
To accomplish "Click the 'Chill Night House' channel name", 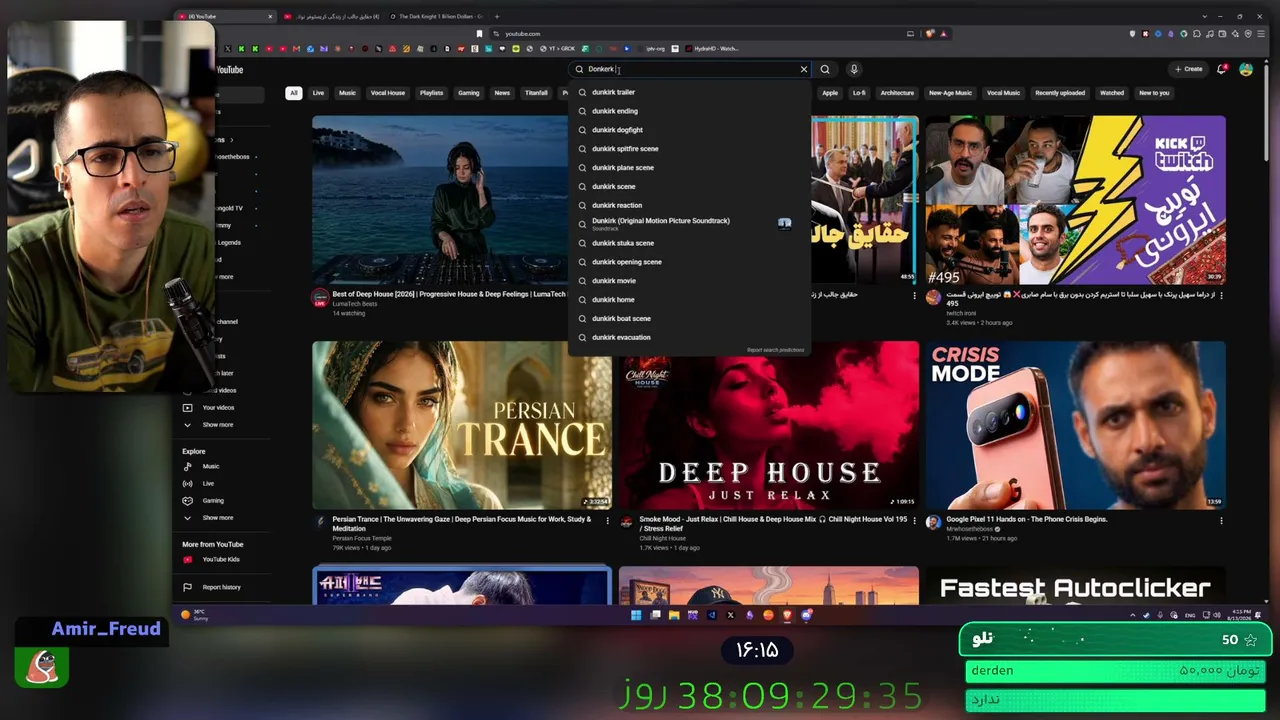I will pos(662,538).
